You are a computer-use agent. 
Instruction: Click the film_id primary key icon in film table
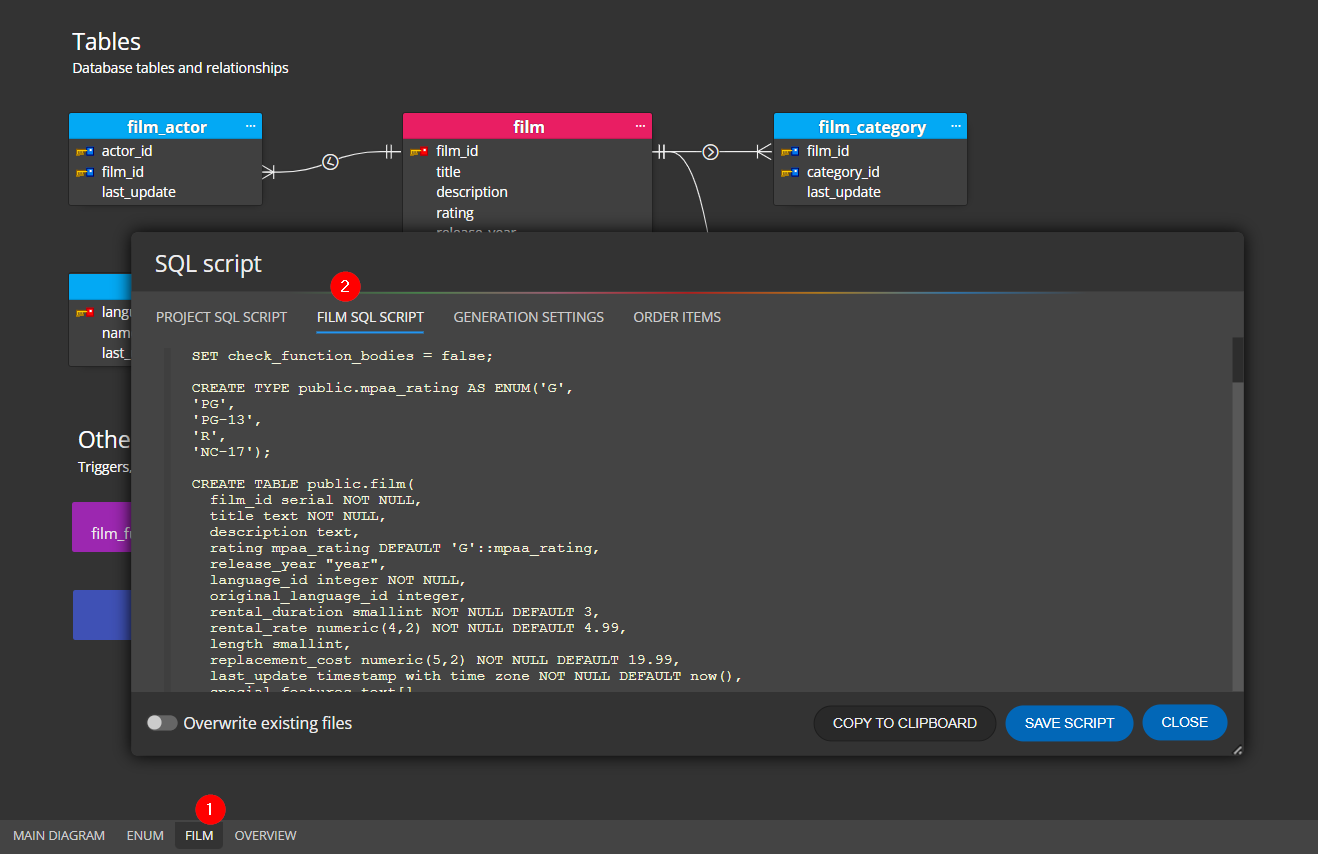coord(419,151)
